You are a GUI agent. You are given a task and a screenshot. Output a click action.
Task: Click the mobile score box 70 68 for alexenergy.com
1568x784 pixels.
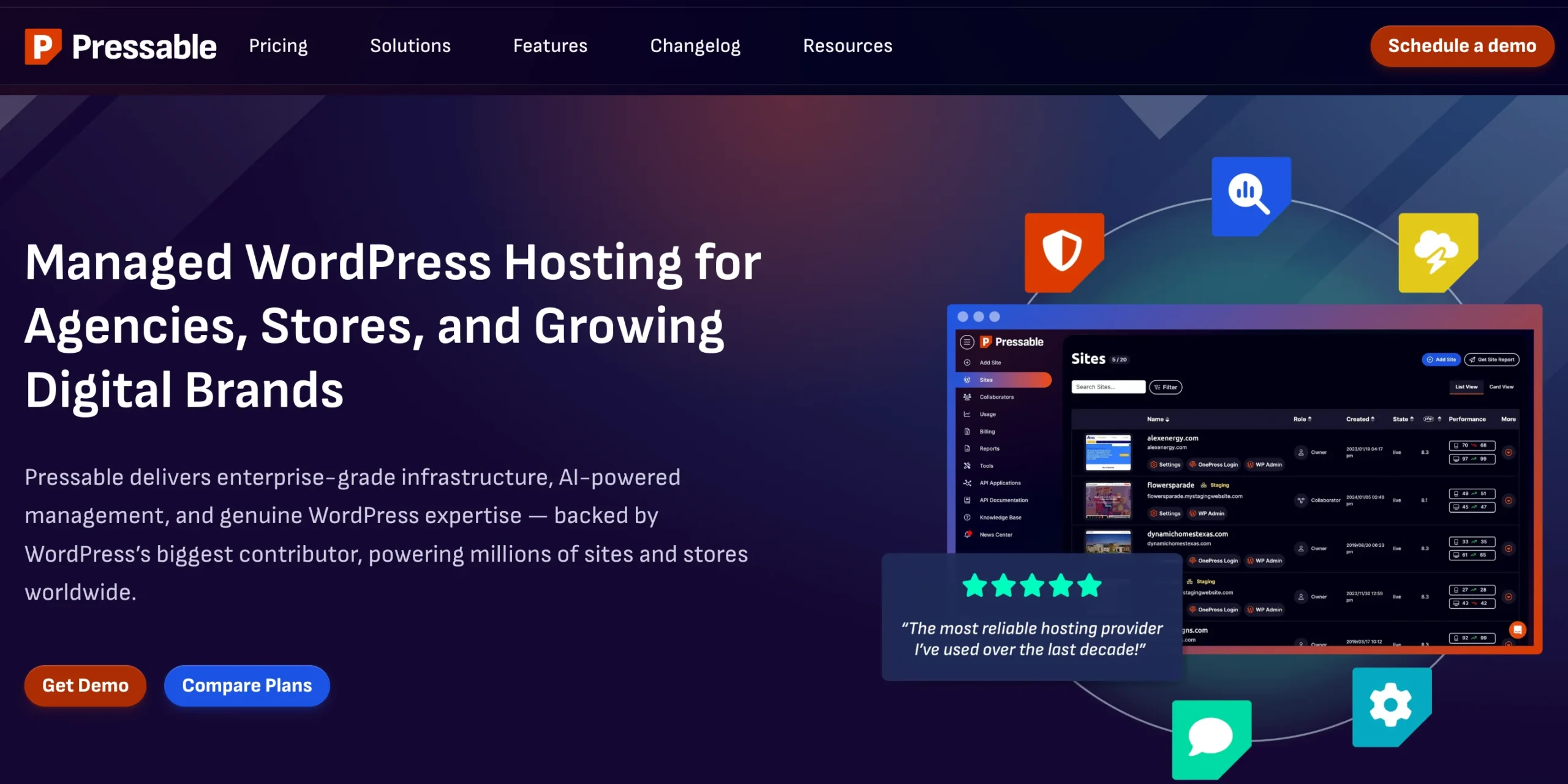click(x=1472, y=445)
